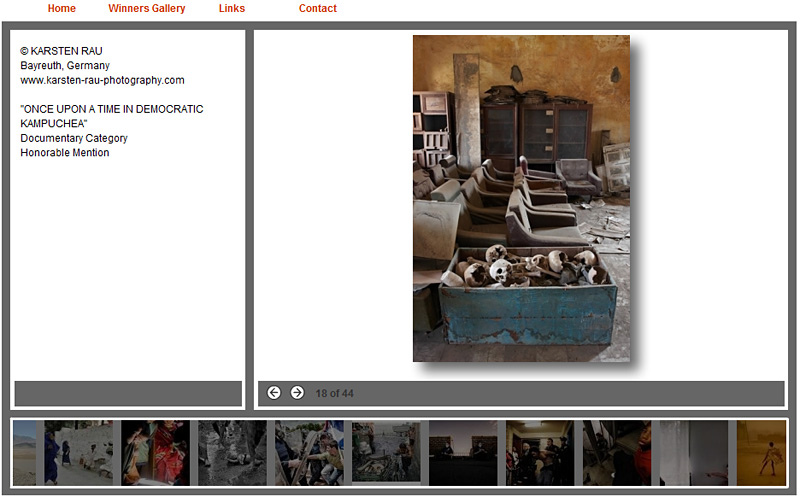Select thumbnail of men beside the faded one
The height and width of the screenshot is (497, 800).
point(309,453)
